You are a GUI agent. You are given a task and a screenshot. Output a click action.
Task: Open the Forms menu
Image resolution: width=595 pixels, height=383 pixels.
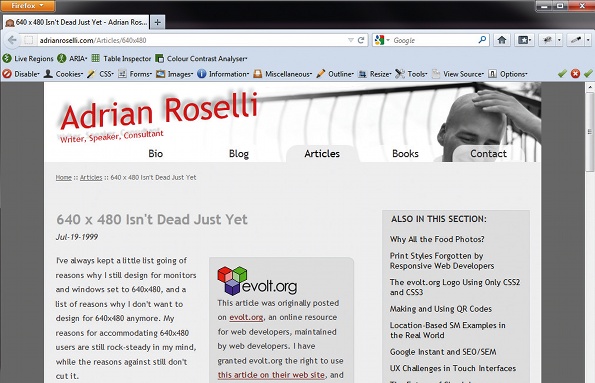click(135, 74)
